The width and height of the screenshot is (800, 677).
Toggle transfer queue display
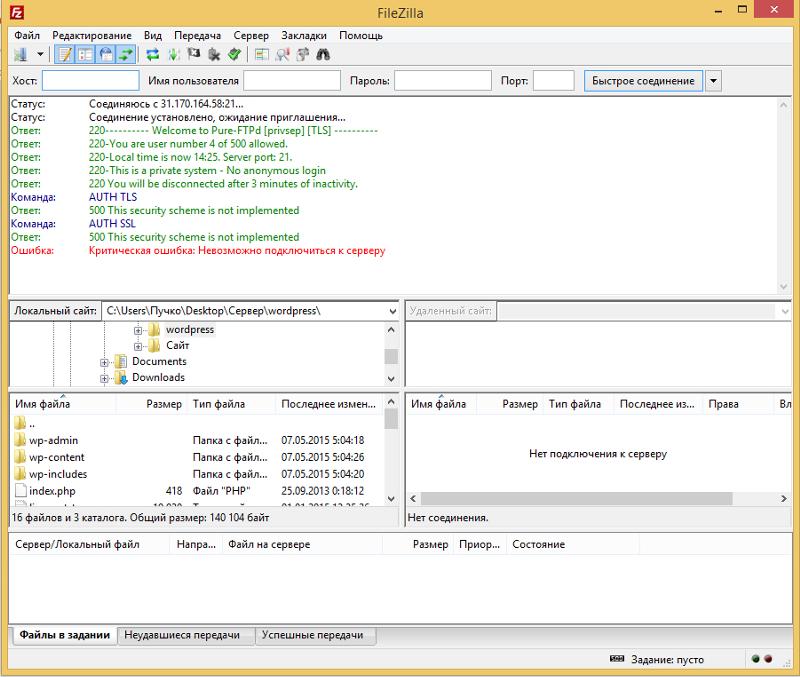click(126, 54)
